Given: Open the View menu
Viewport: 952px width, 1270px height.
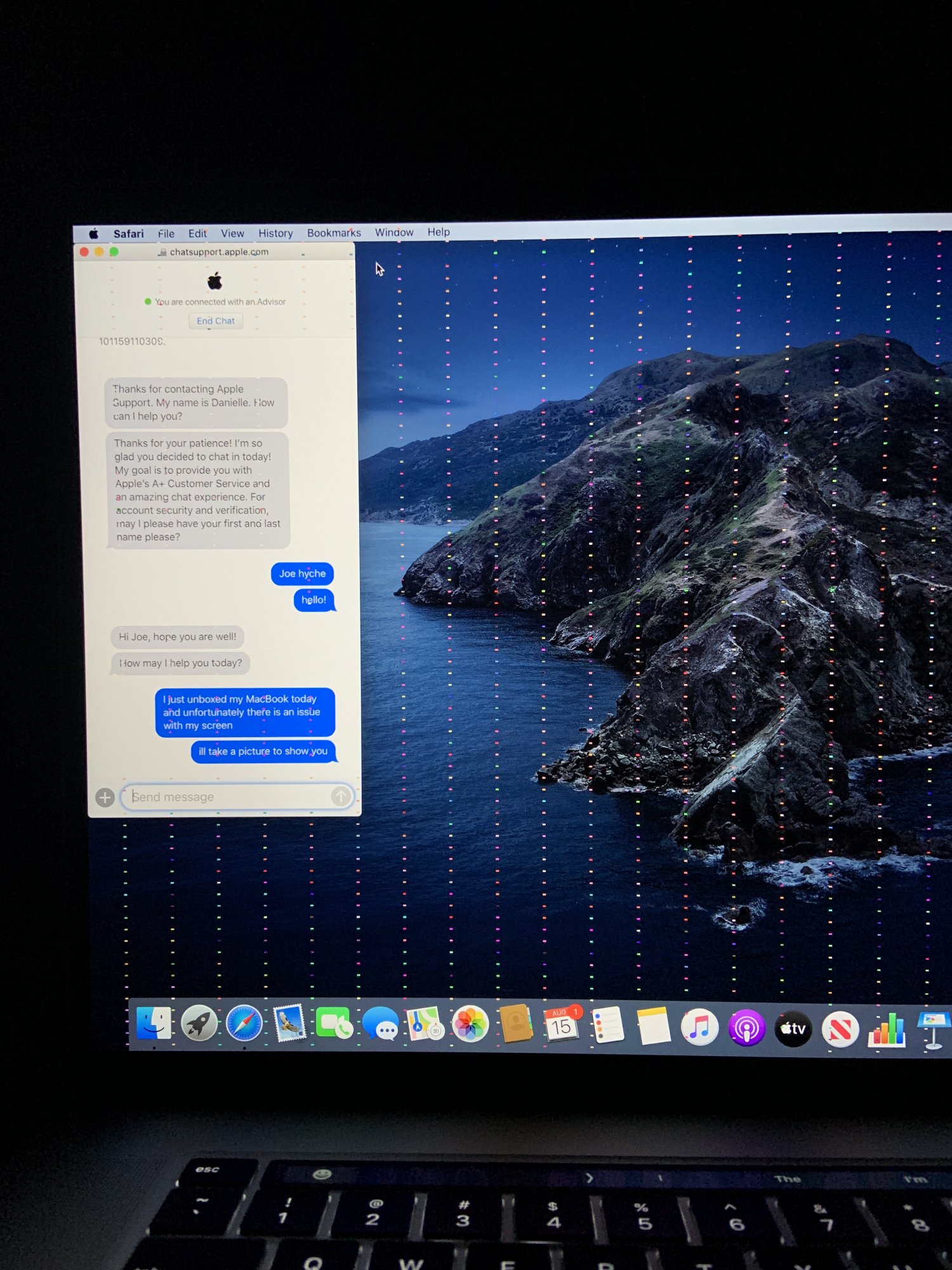Looking at the screenshot, I should click(232, 234).
